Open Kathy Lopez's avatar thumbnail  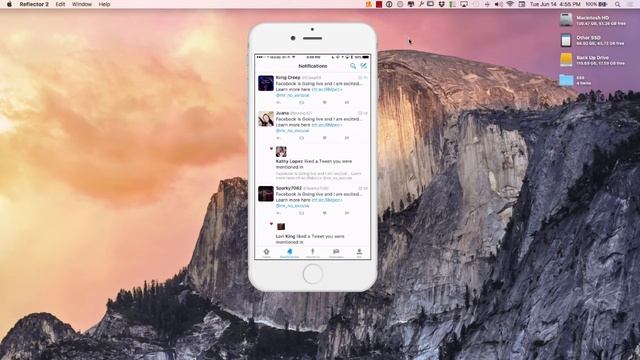pyautogui.click(x=281, y=152)
